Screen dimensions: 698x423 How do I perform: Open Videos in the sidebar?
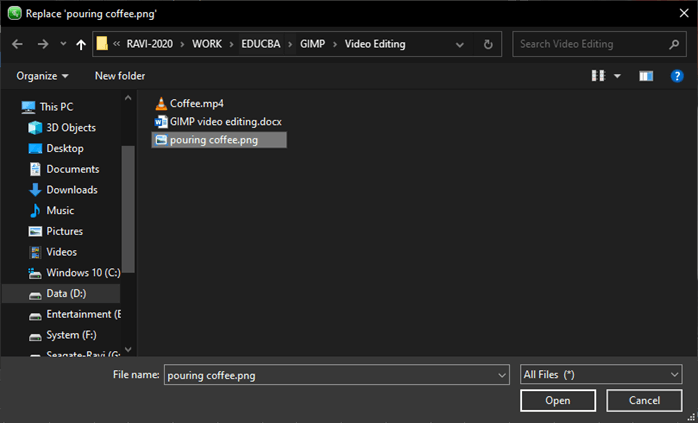(x=61, y=252)
